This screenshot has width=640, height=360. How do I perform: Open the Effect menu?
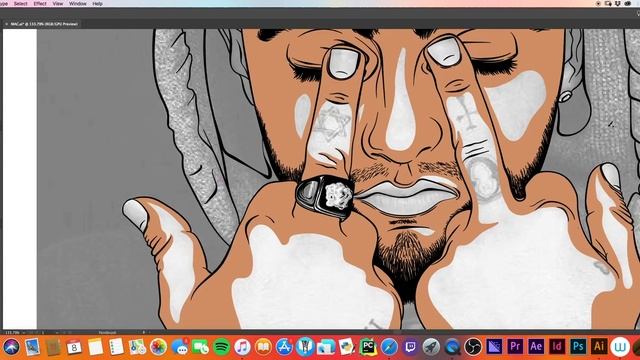[40, 4]
